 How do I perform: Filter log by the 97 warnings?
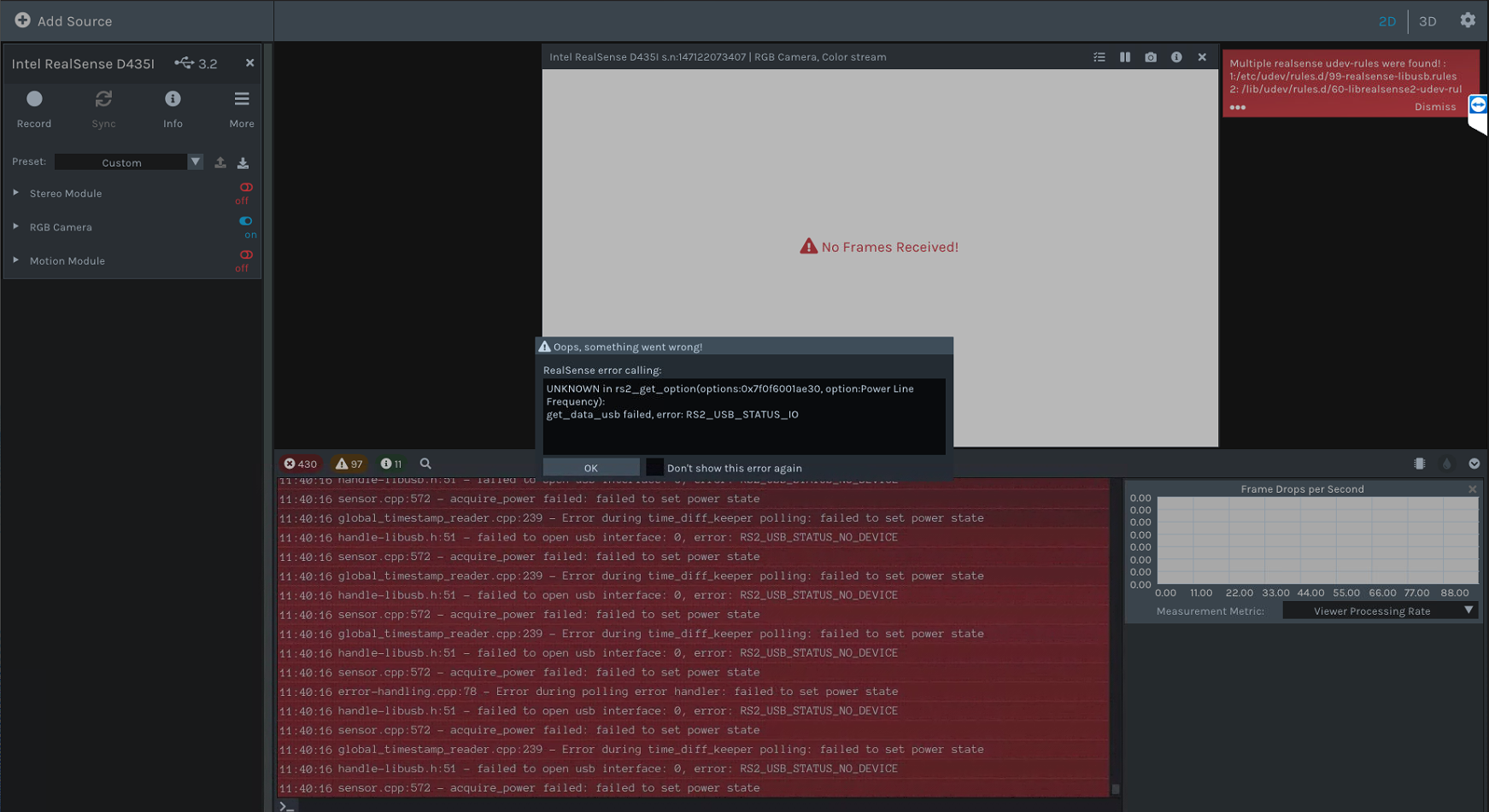(x=349, y=464)
